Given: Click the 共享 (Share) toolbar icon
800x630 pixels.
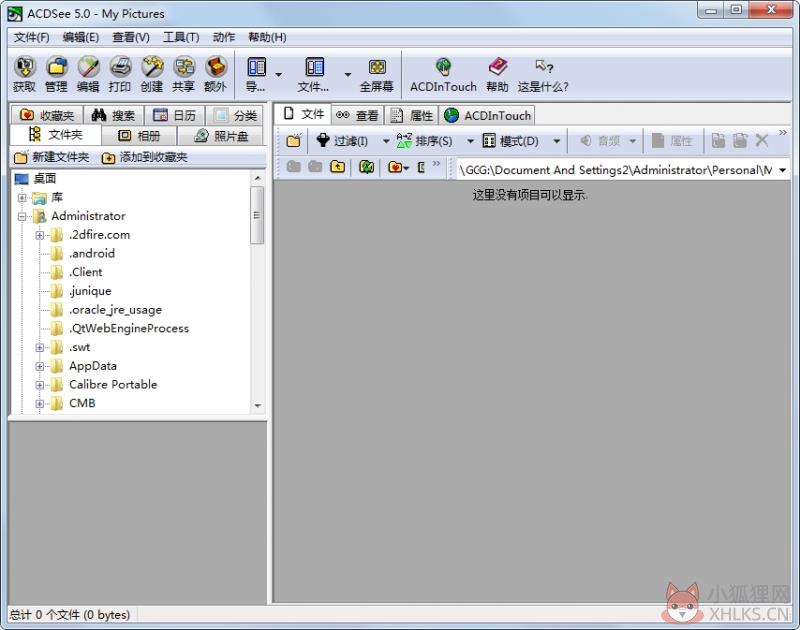Looking at the screenshot, I should click(x=184, y=74).
